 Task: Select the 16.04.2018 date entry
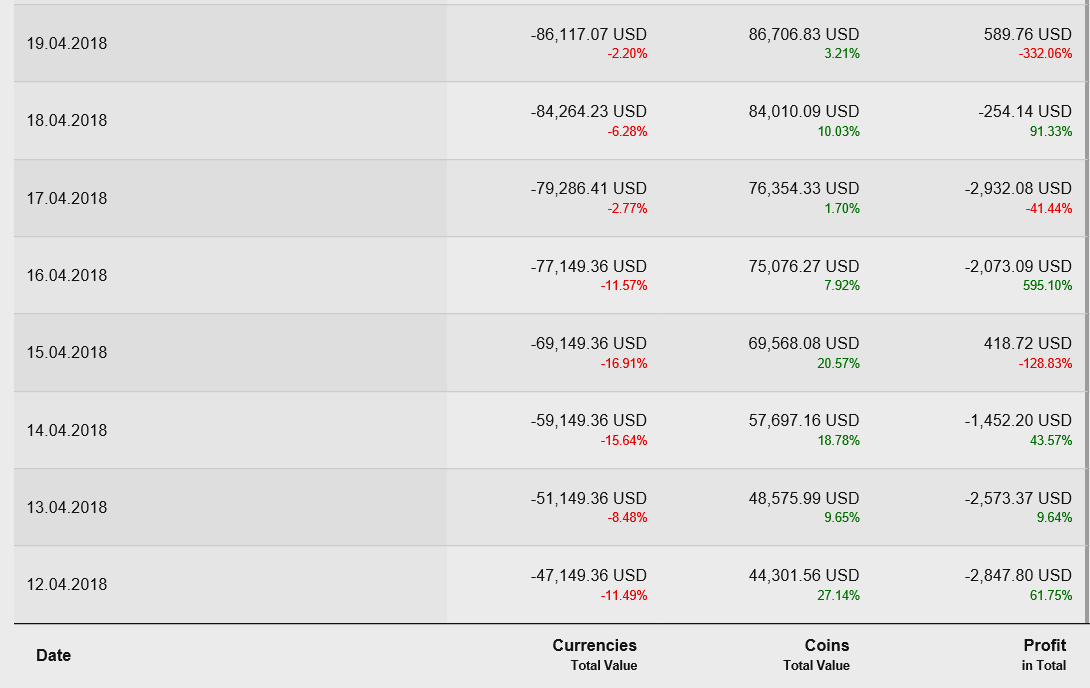[x=67, y=275]
